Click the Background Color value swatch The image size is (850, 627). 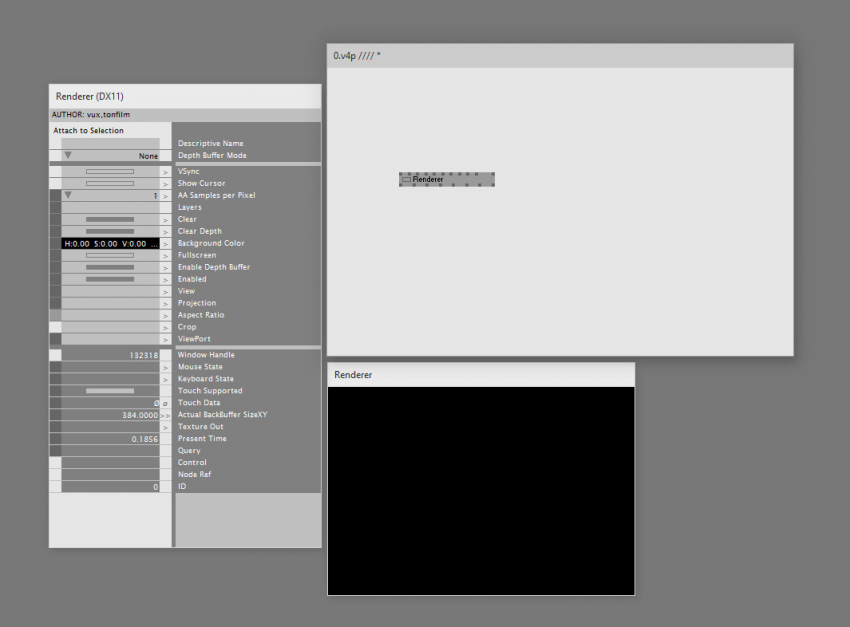tap(110, 243)
